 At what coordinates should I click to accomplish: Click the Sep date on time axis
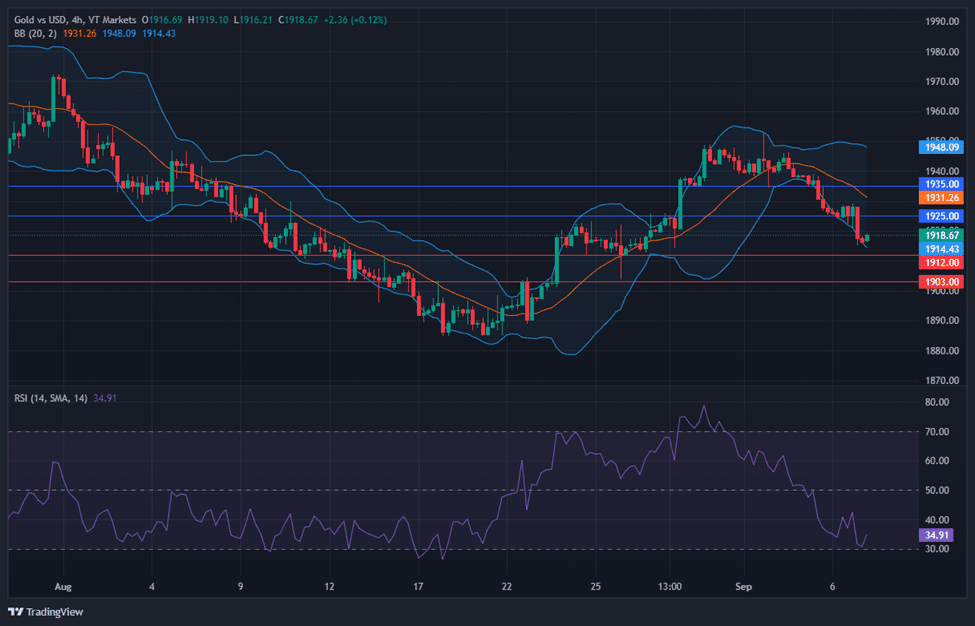(743, 586)
